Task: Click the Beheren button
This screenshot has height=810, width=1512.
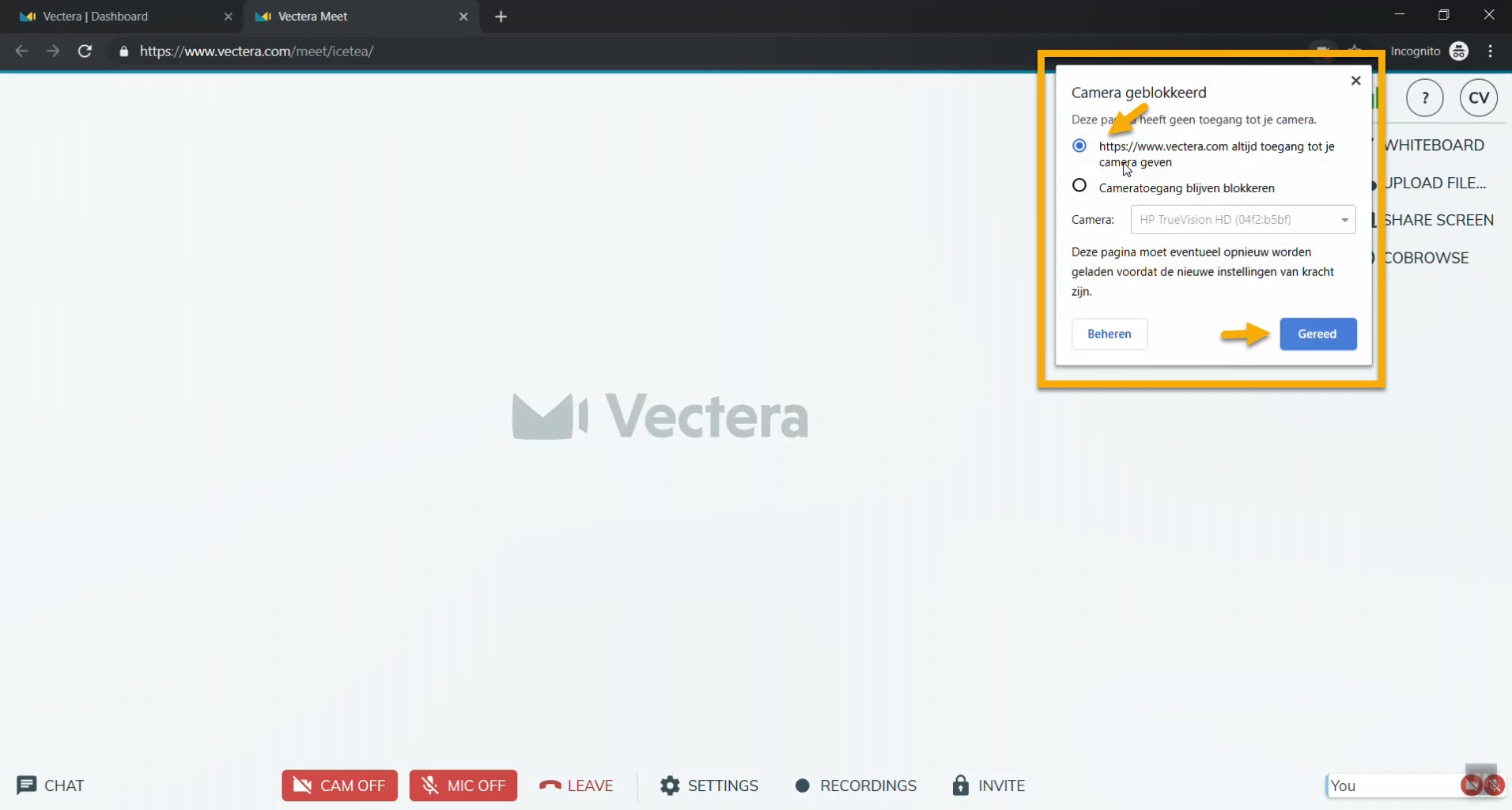Action: 1109,334
